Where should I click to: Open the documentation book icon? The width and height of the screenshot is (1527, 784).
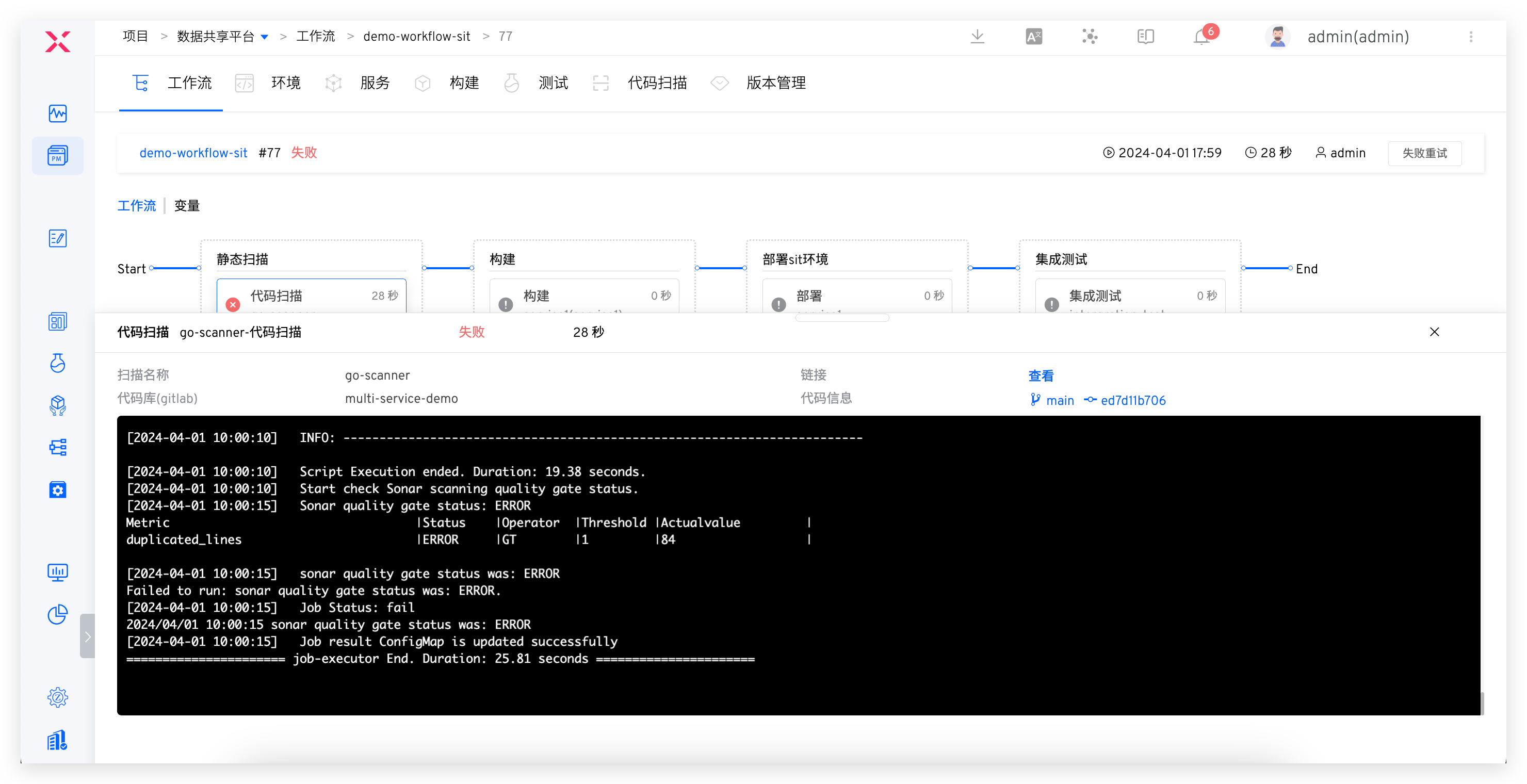(x=1145, y=37)
